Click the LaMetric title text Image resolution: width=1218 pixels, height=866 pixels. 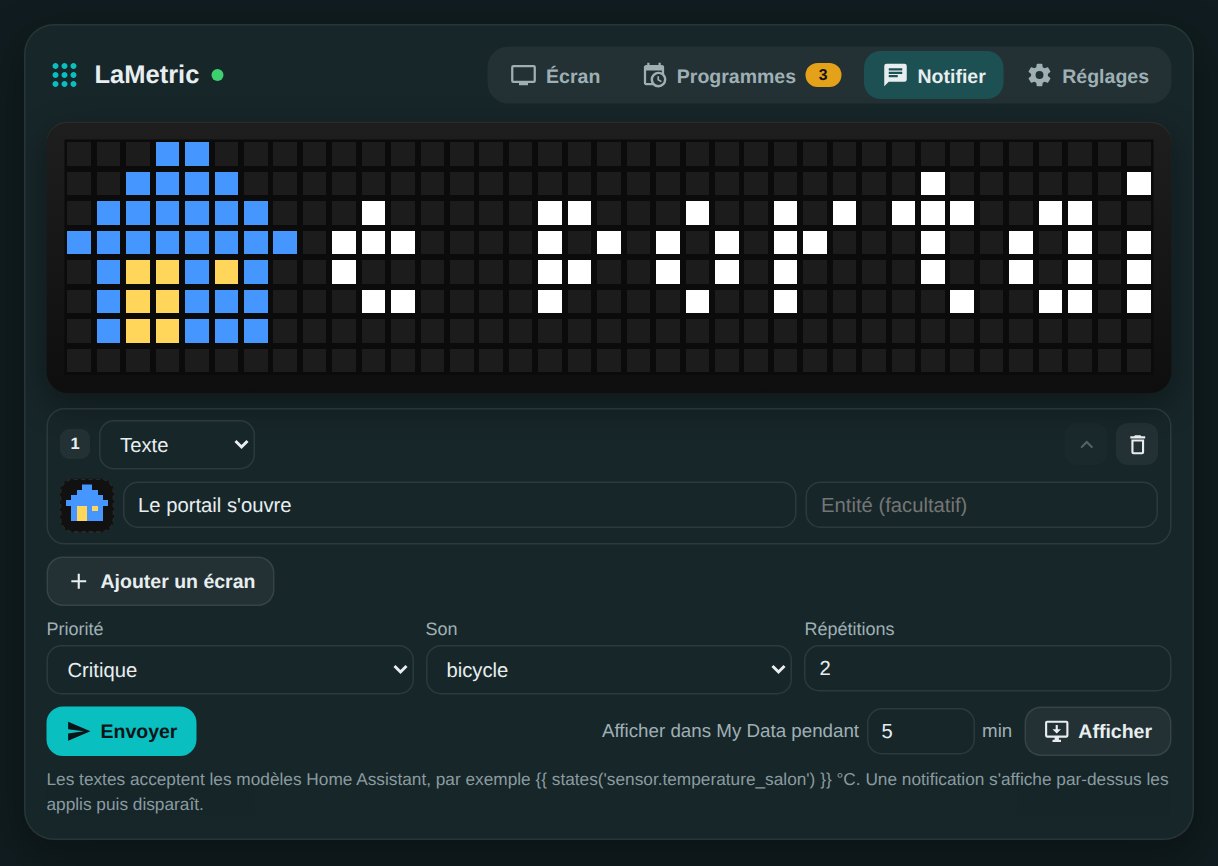tap(146, 75)
